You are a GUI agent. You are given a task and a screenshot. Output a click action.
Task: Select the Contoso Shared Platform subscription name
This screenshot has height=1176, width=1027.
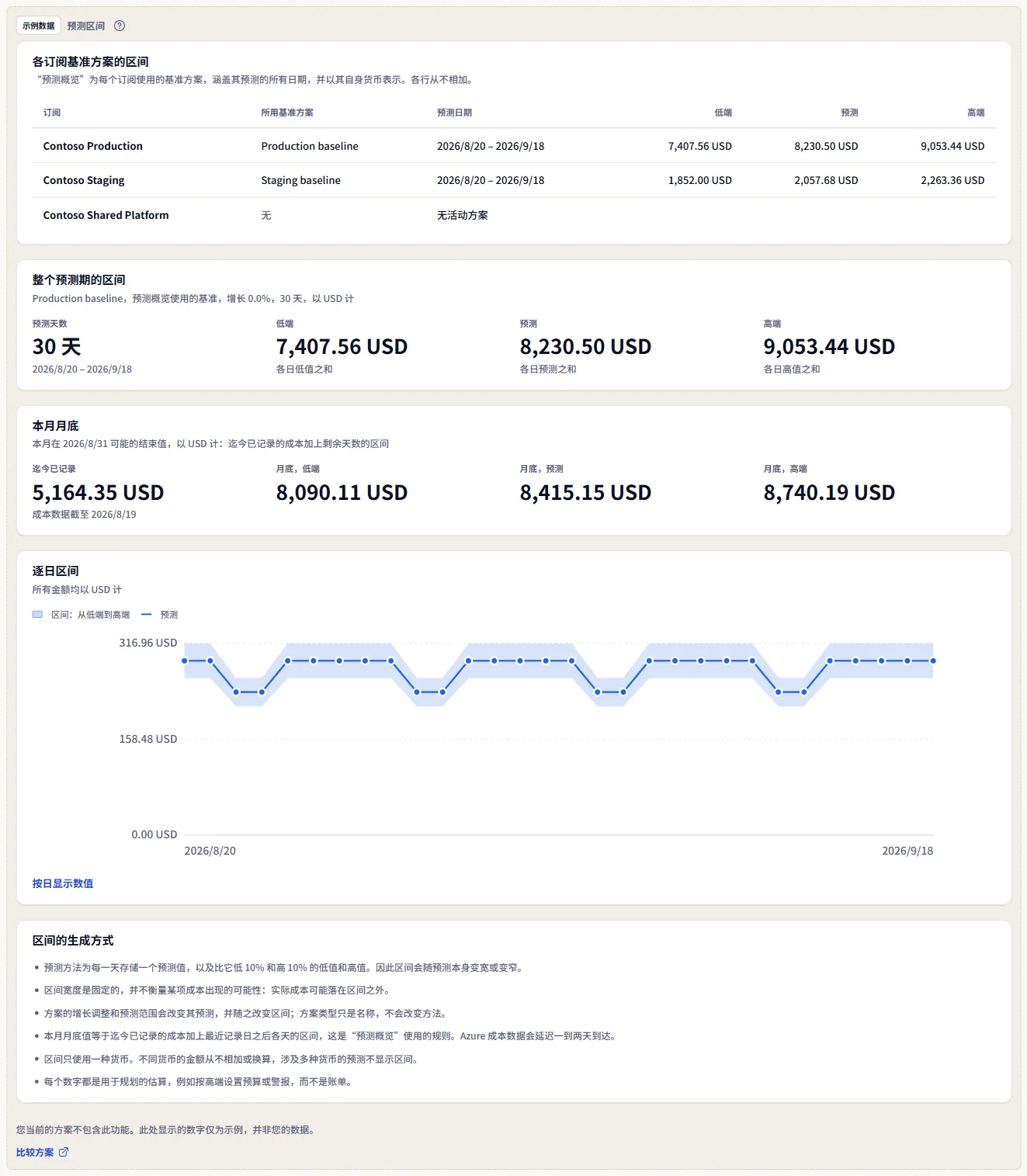106,215
